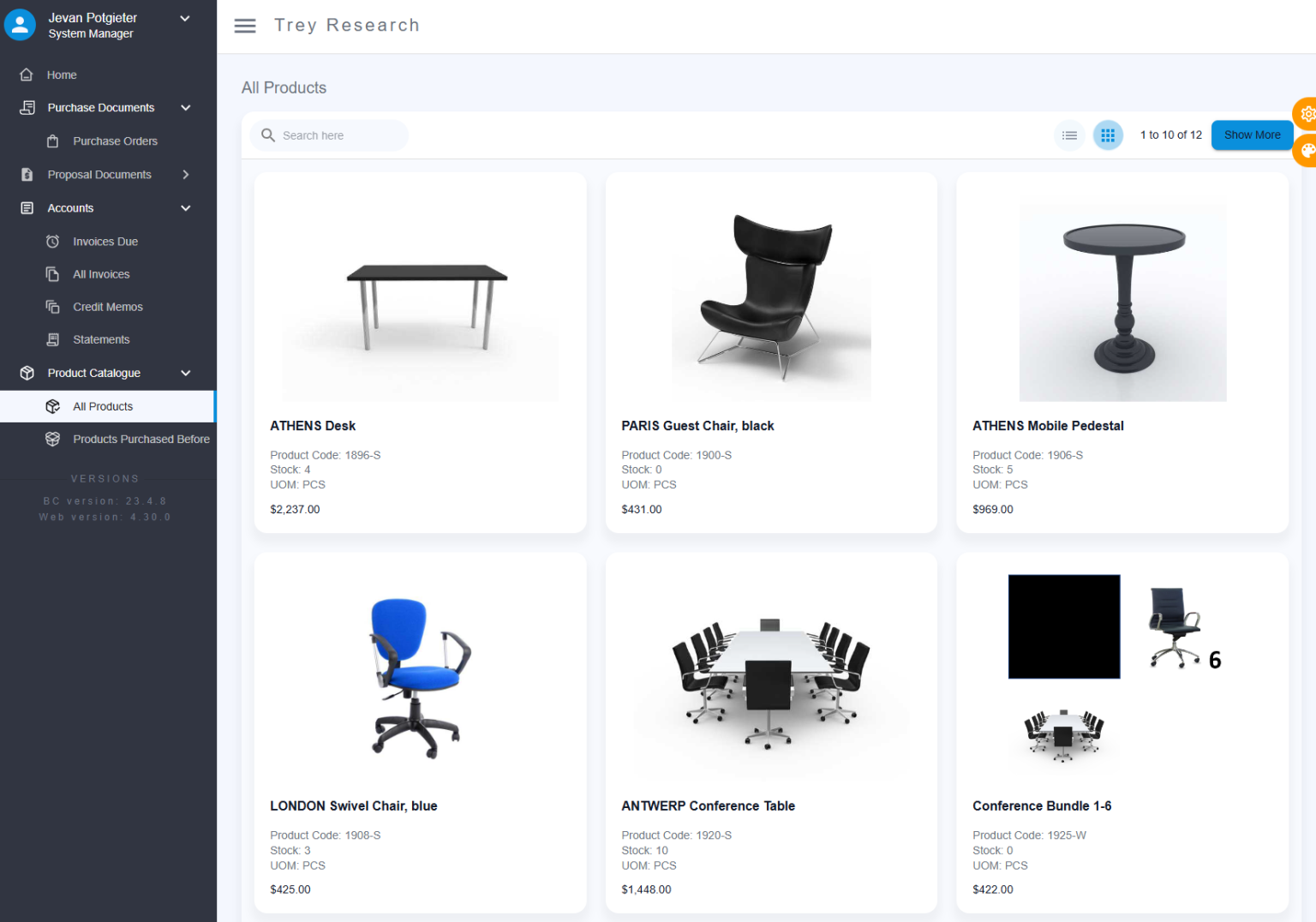Viewport: 1316px width, 922px height.
Task: Click the Show More button
Action: [1252, 135]
